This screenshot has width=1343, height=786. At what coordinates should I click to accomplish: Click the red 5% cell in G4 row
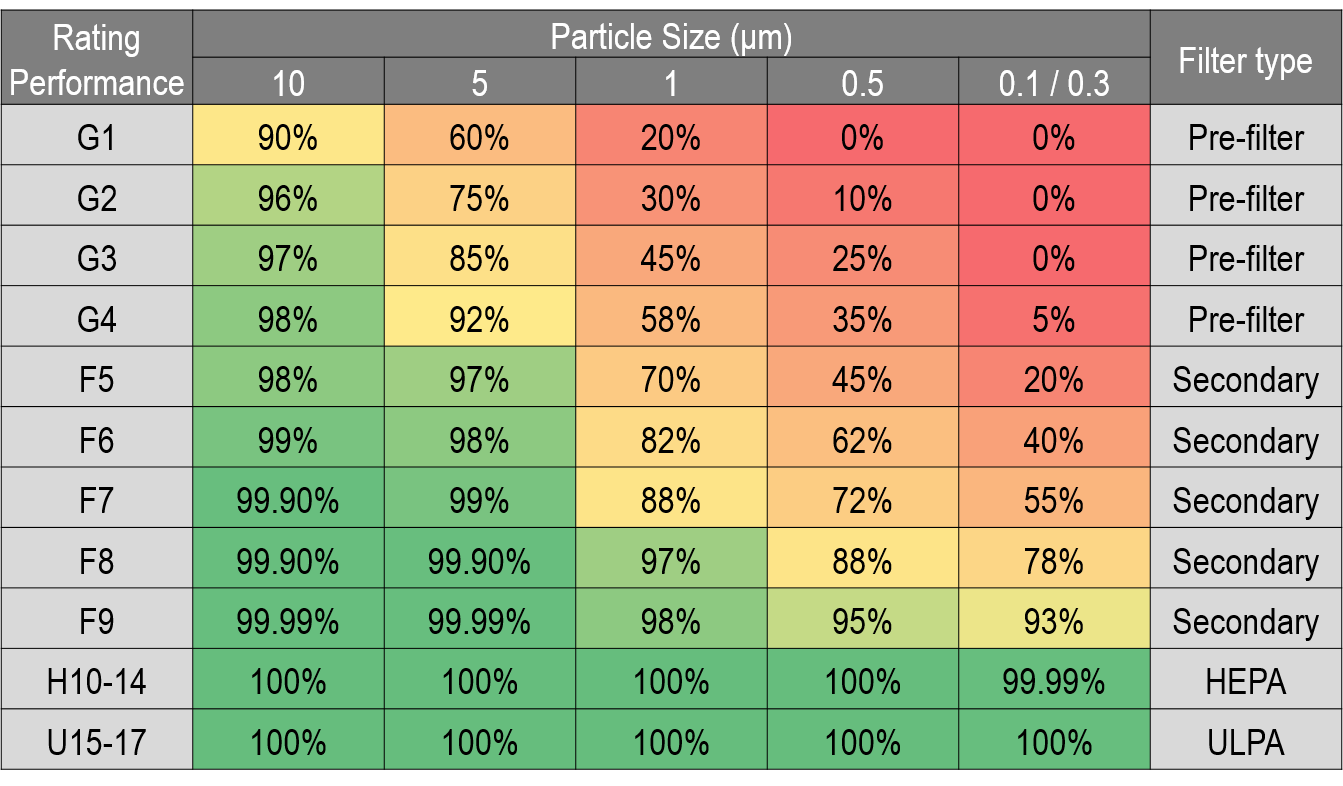(x=1054, y=319)
